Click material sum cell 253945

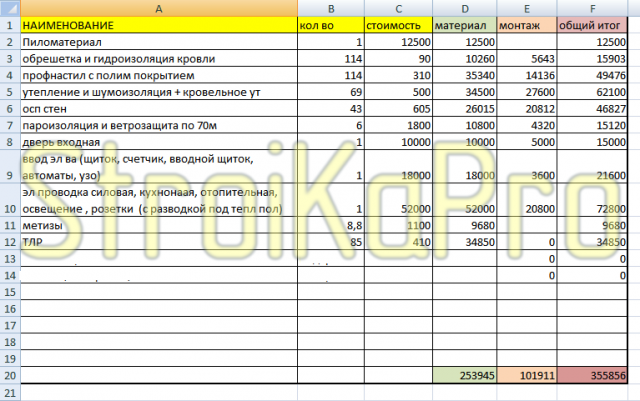[x=464, y=375]
